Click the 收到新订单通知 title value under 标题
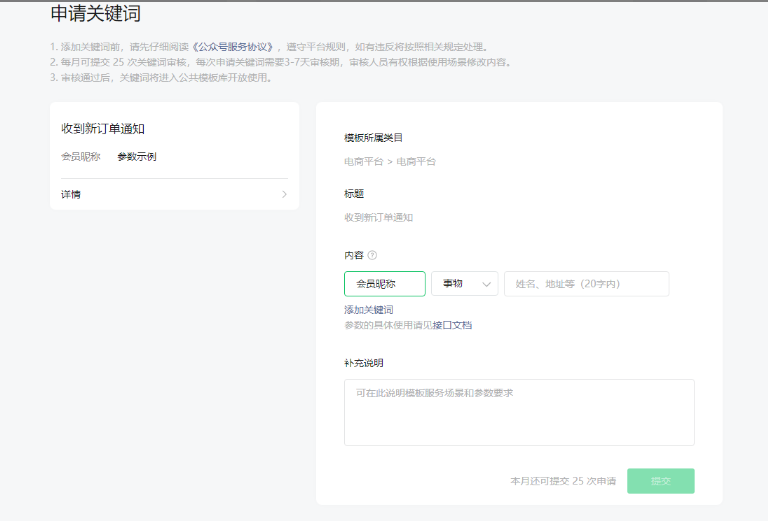 tap(378, 217)
